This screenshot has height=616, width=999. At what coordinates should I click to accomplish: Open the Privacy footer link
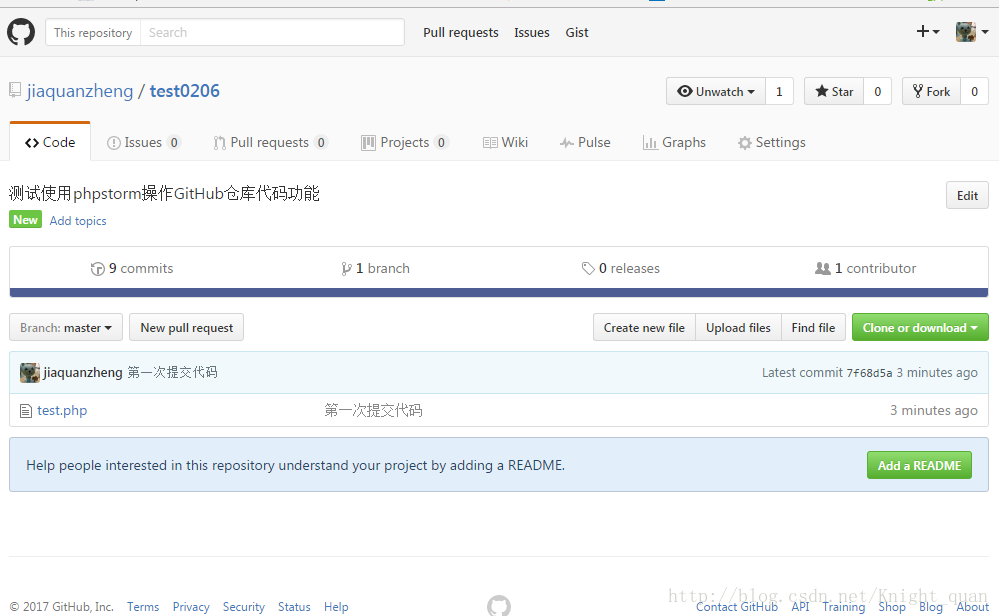(x=191, y=606)
